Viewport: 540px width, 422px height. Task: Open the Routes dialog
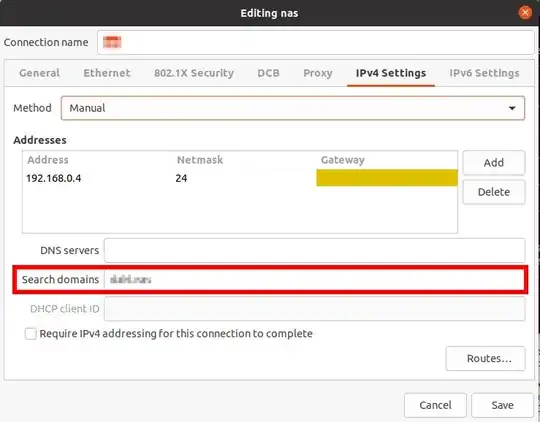[x=486, y=359]
